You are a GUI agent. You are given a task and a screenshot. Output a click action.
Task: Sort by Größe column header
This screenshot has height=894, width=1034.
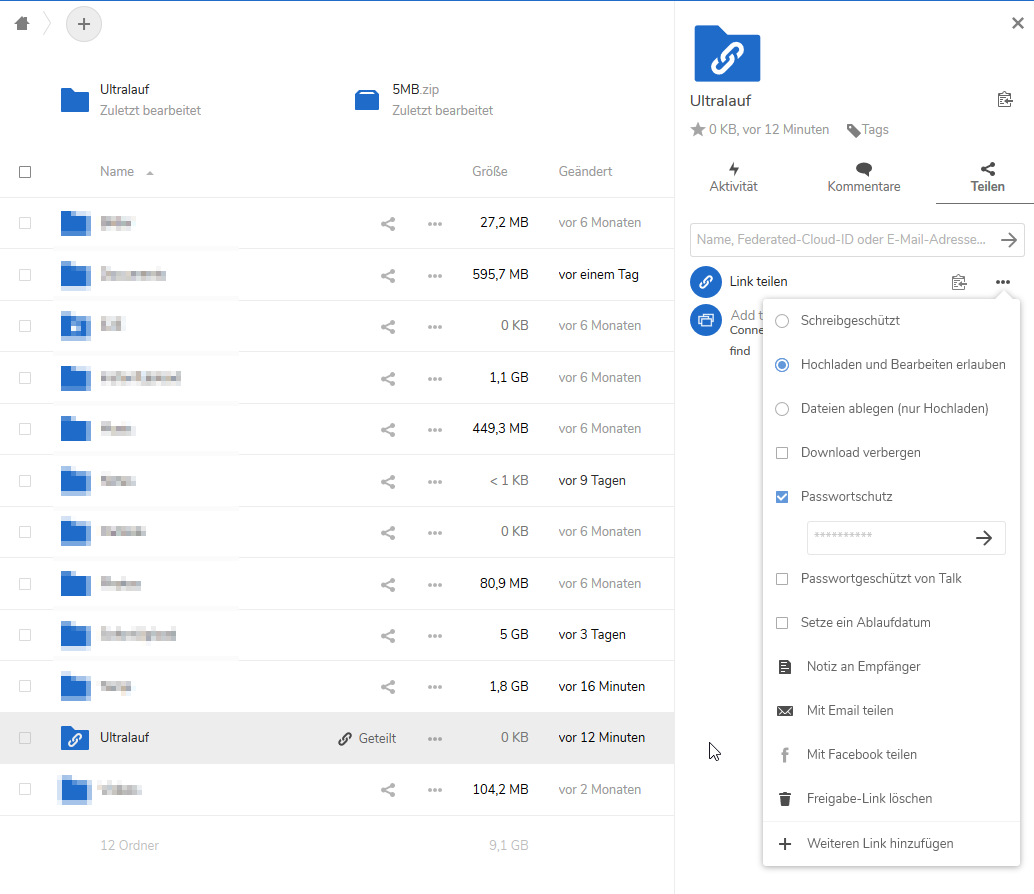coord(489,171)
